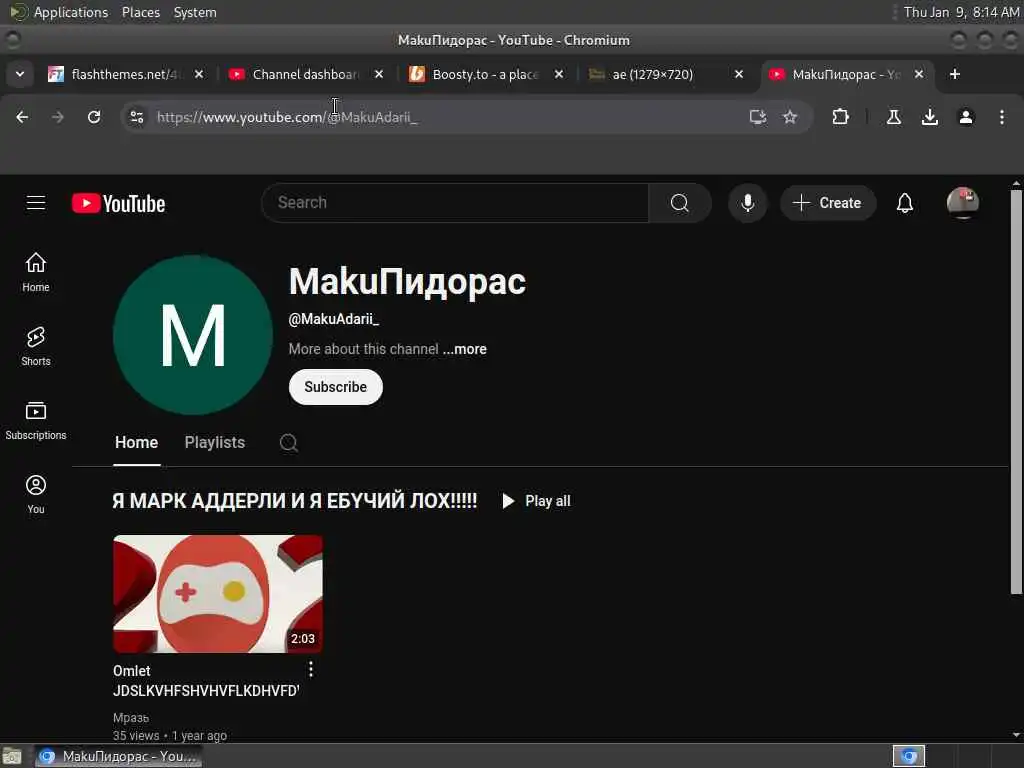Click the show desktop taskbar icon
Screen dimensions: 1024x768
(x=12, y=756)
